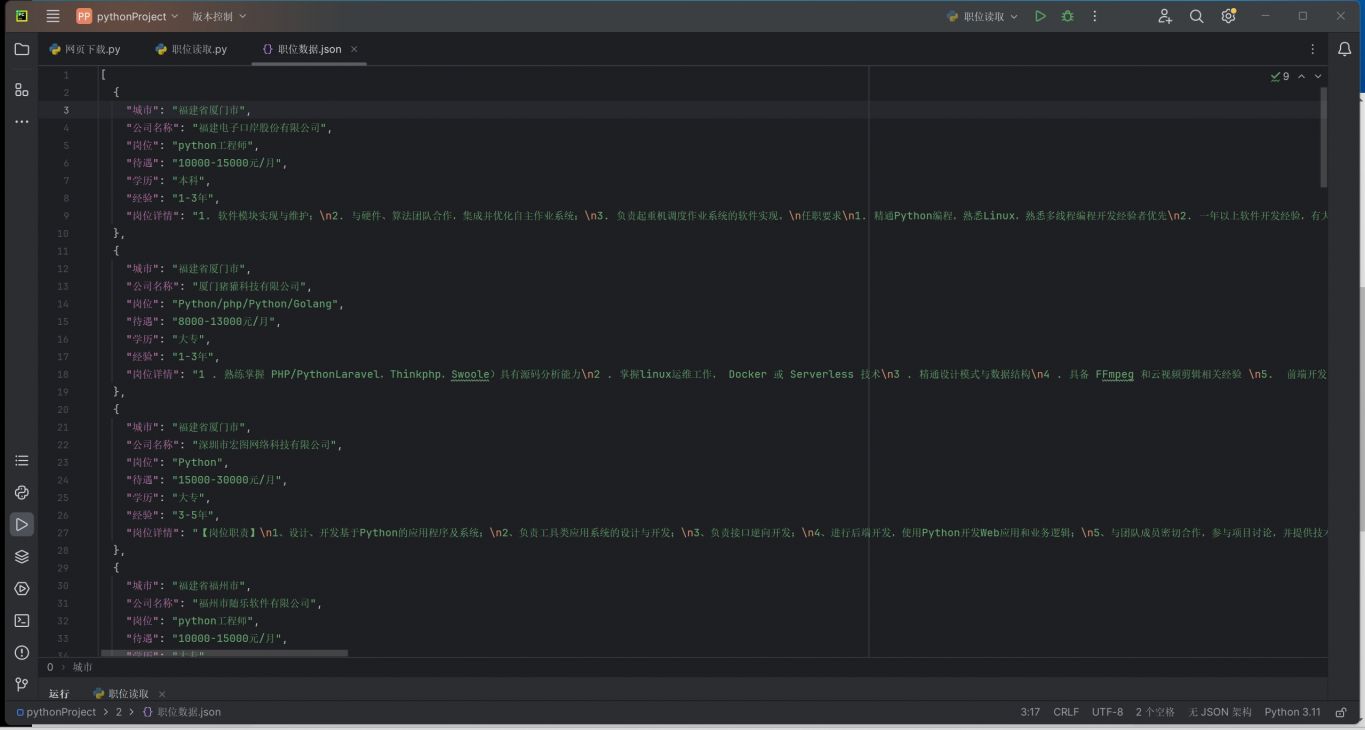The image size is (1365, 730).
Task: Open 版本控制 dropdown menu
Action: pos(218,16)
